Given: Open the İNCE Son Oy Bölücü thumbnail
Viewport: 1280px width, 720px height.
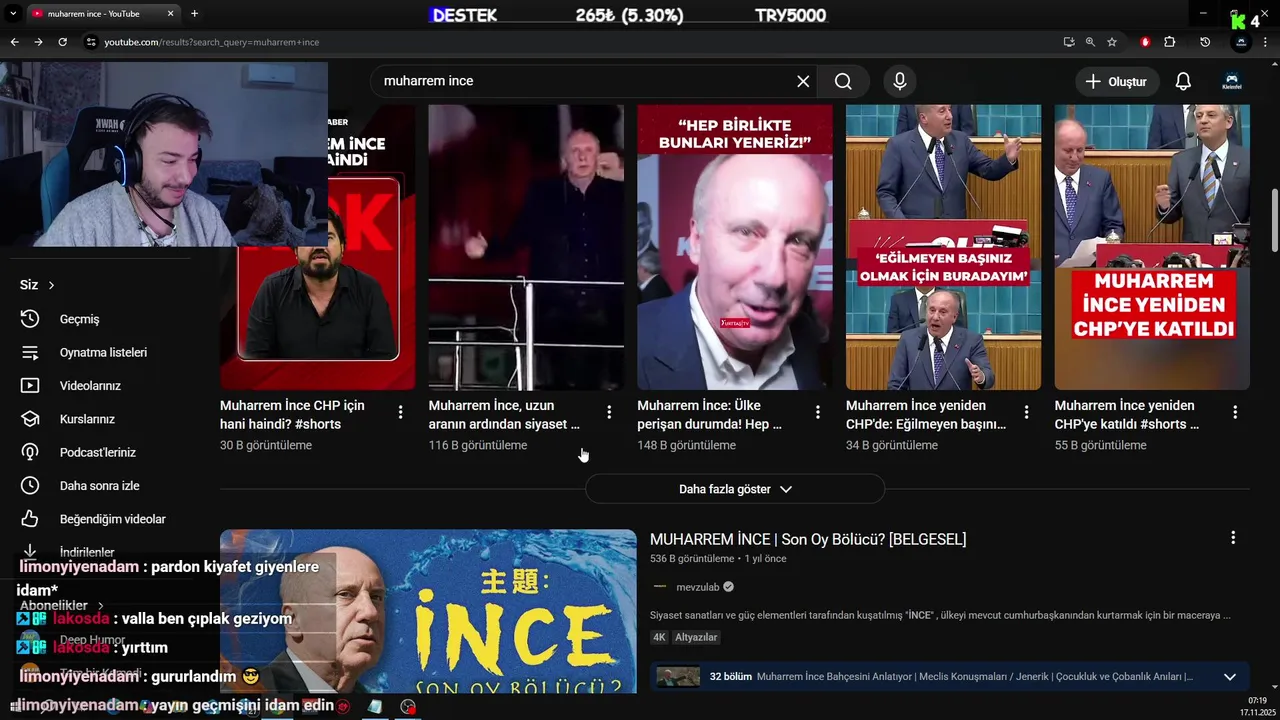Looking at the screenshot, I should (x=428, y=612).
